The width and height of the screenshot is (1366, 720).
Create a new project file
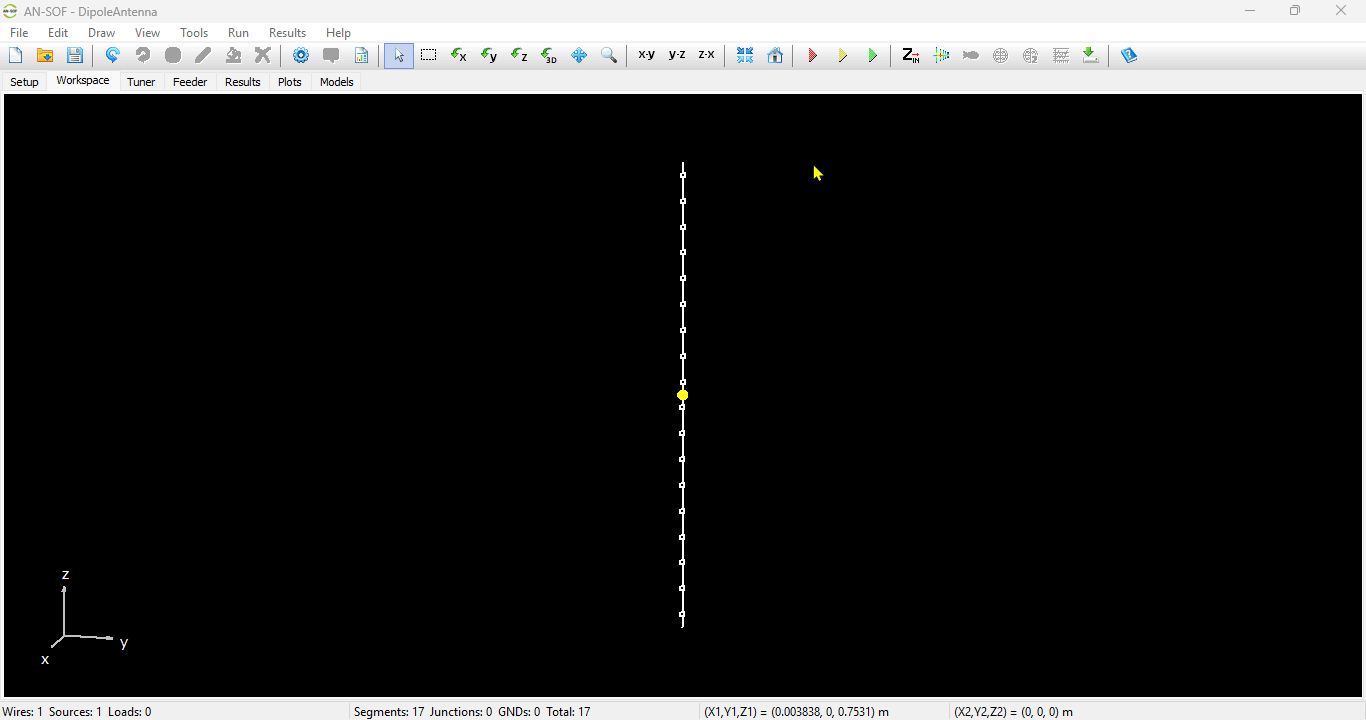16,56
